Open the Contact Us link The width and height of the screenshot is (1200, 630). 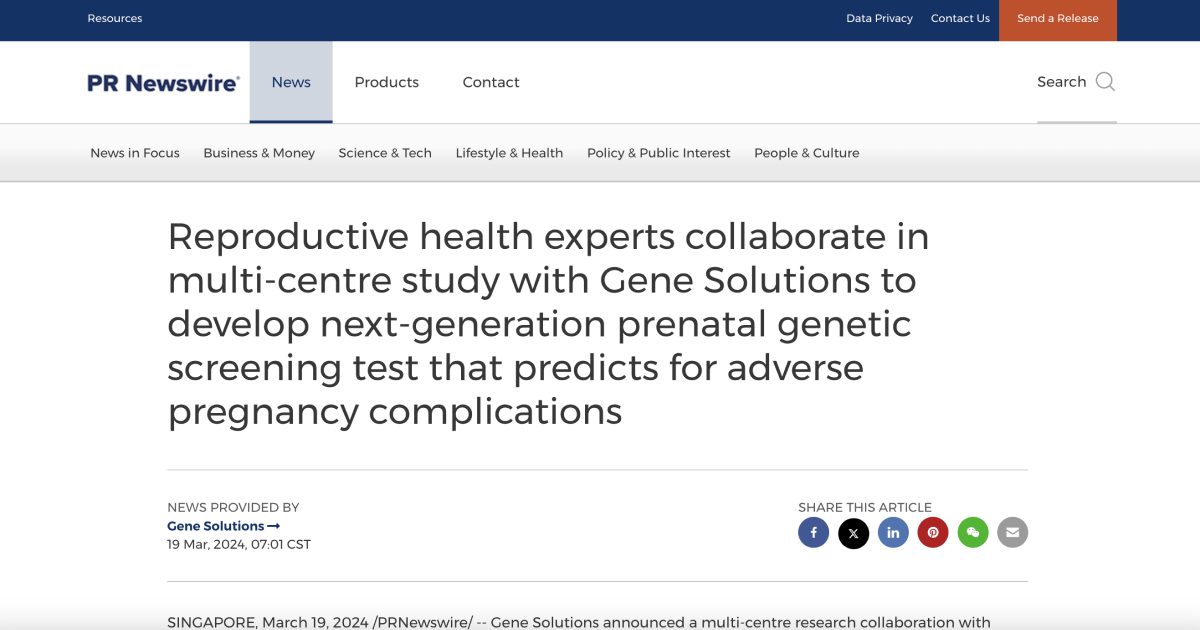(960, 17)
